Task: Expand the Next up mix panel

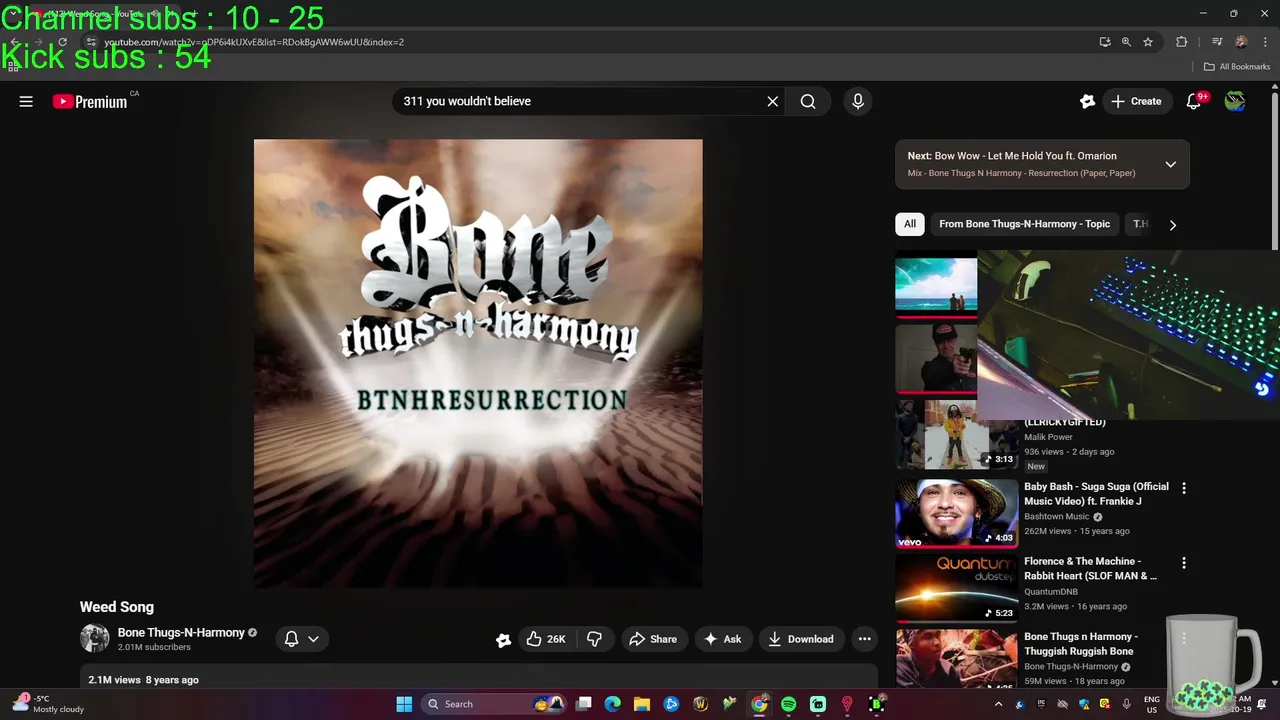Action: tap(1170, 164)
